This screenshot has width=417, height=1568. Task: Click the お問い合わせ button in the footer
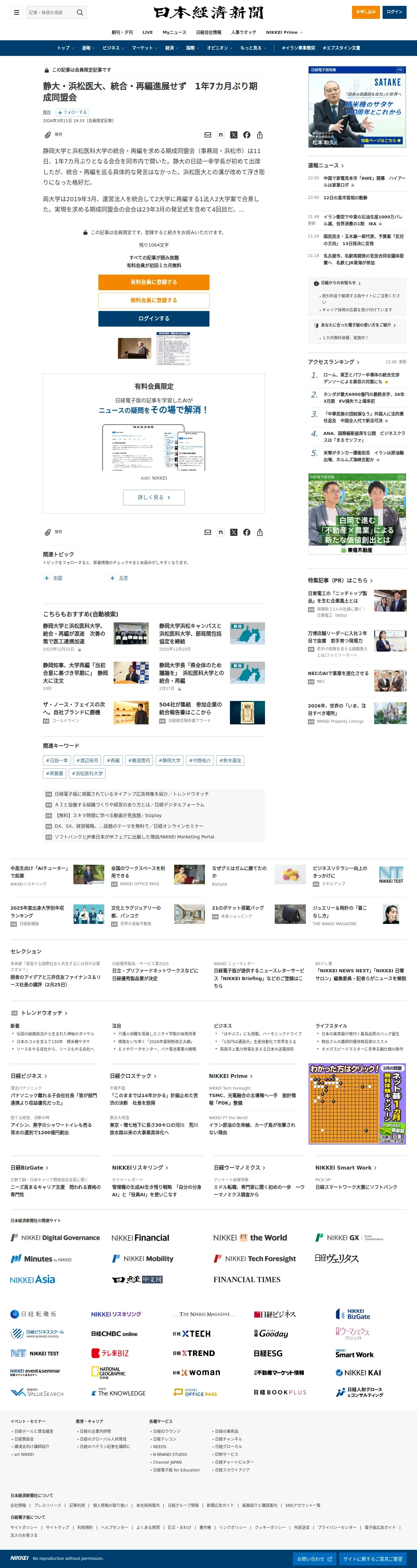[x=314, y=1559]
